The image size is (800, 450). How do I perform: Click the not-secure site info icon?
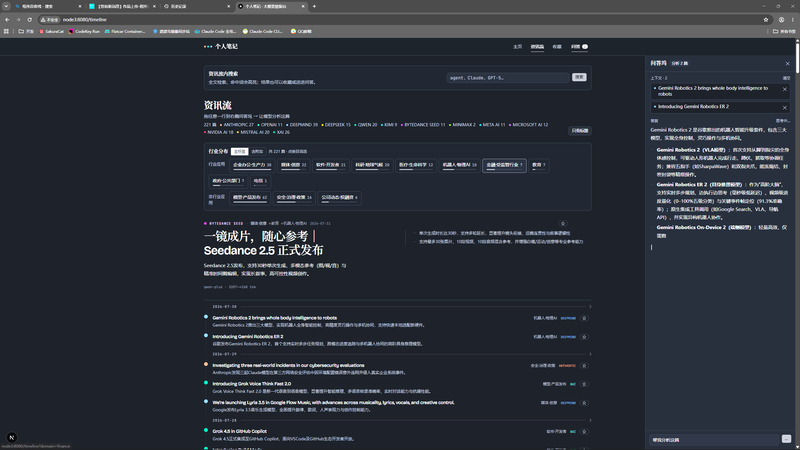pos(50,19)
